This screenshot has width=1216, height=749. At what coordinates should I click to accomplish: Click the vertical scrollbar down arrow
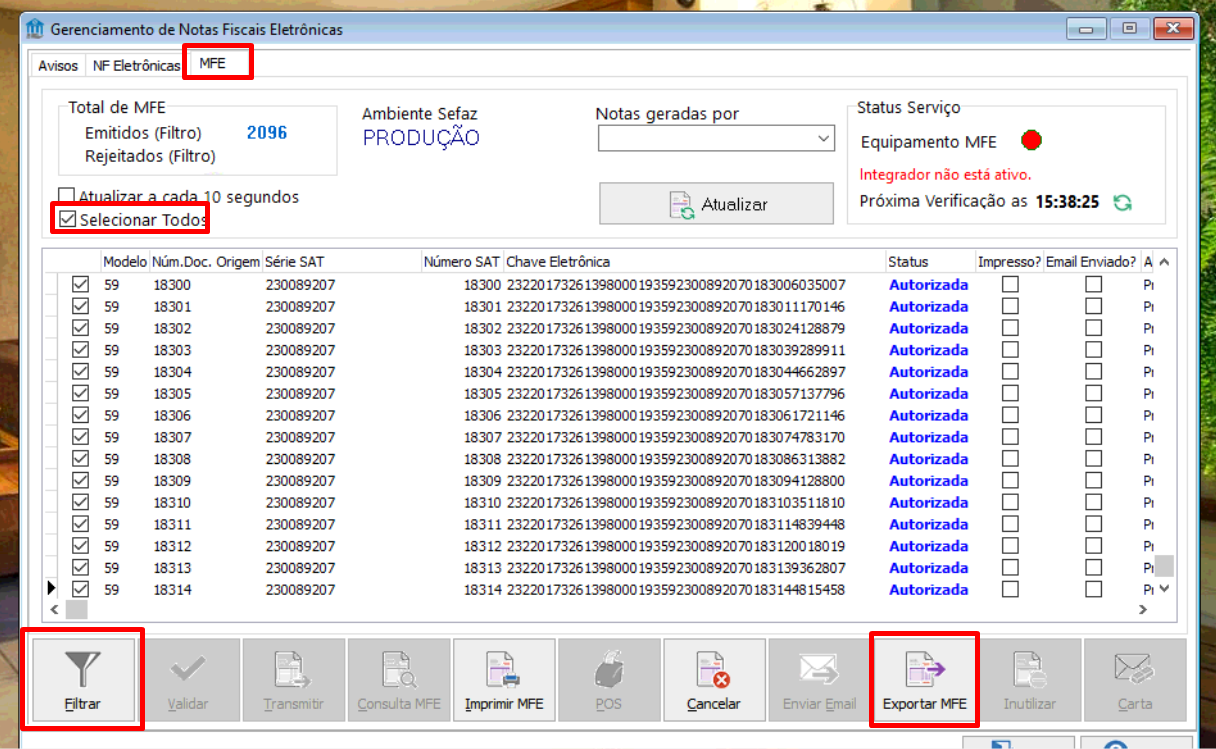click(x=1164, y=589)
